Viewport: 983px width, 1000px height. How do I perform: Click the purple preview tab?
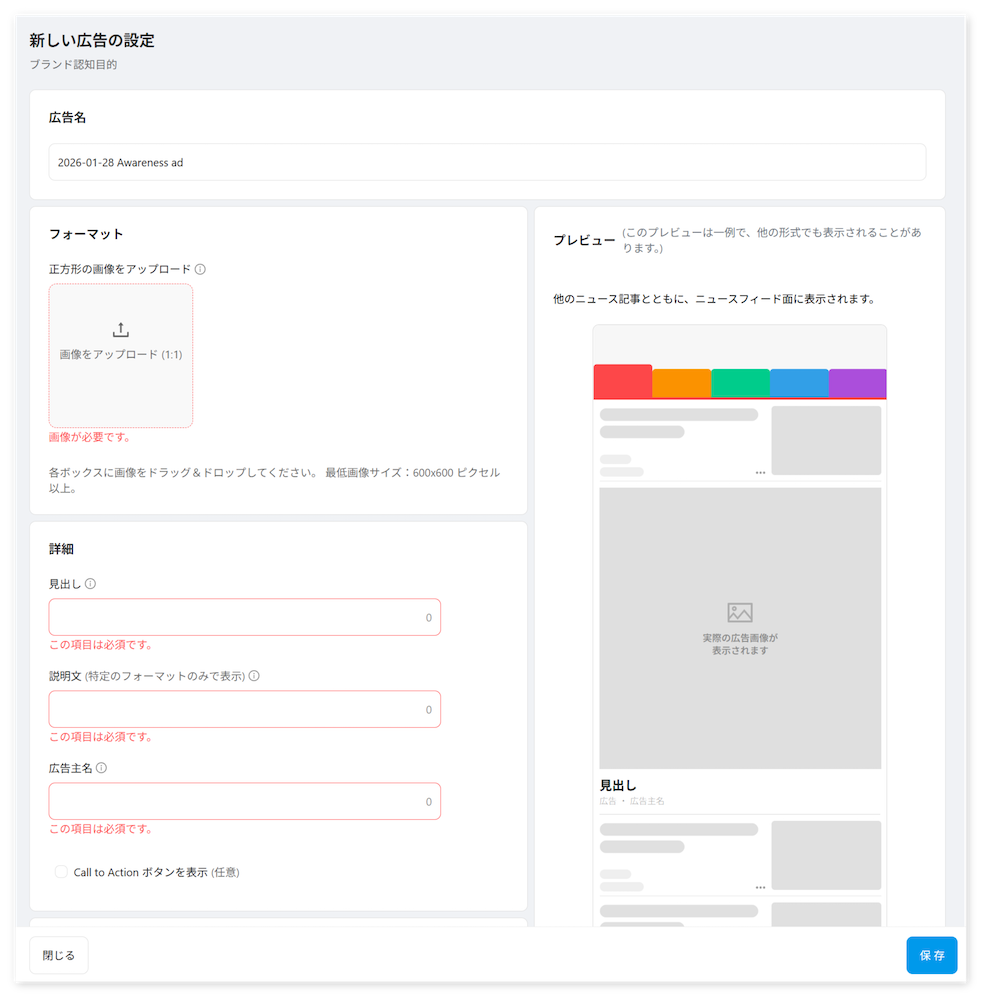[857, 384]
